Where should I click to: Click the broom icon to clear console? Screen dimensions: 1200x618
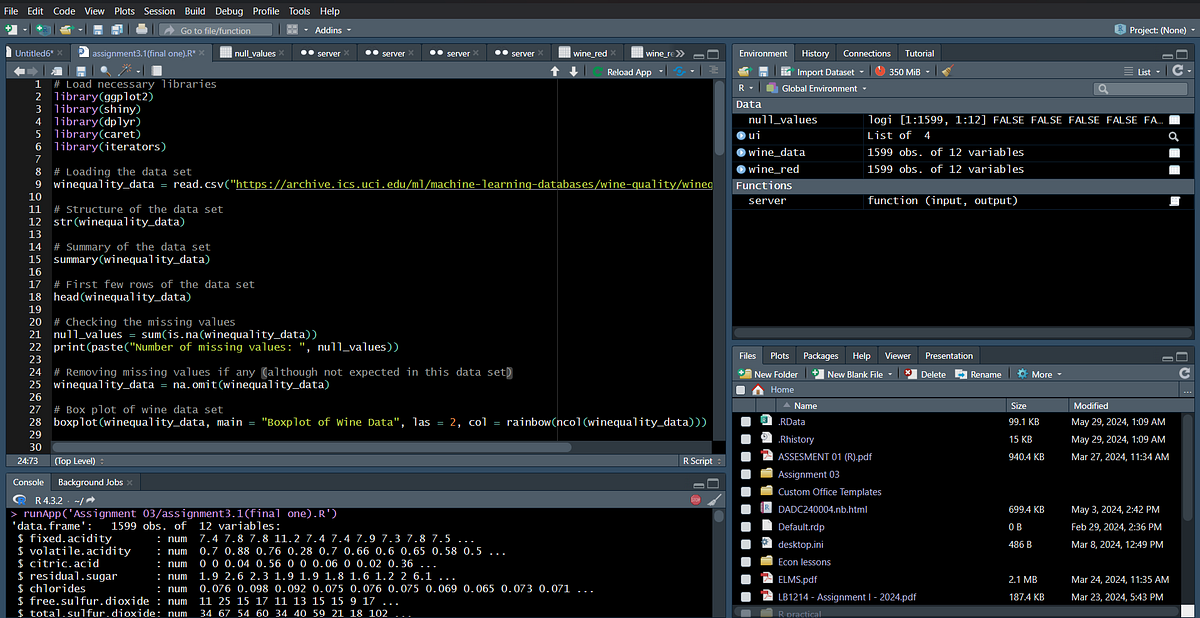click(x=714, y=499)
